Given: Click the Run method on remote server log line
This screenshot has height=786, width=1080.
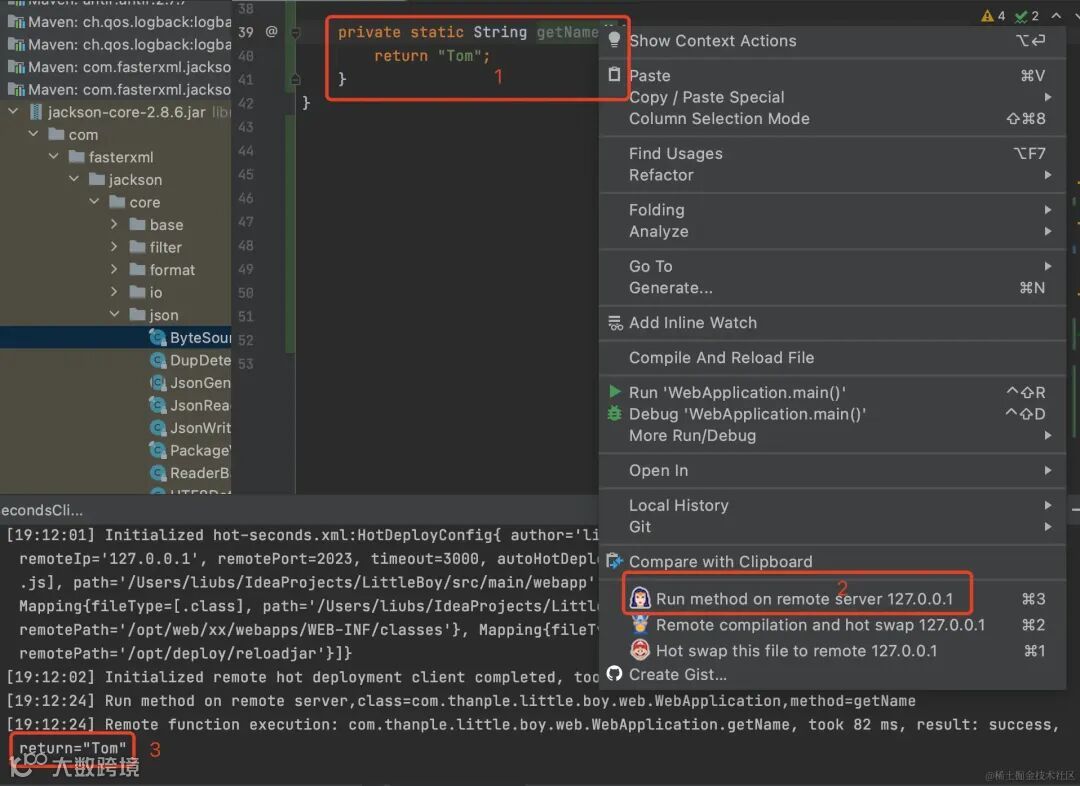Looking at the screenshot, I should [461, 701].
